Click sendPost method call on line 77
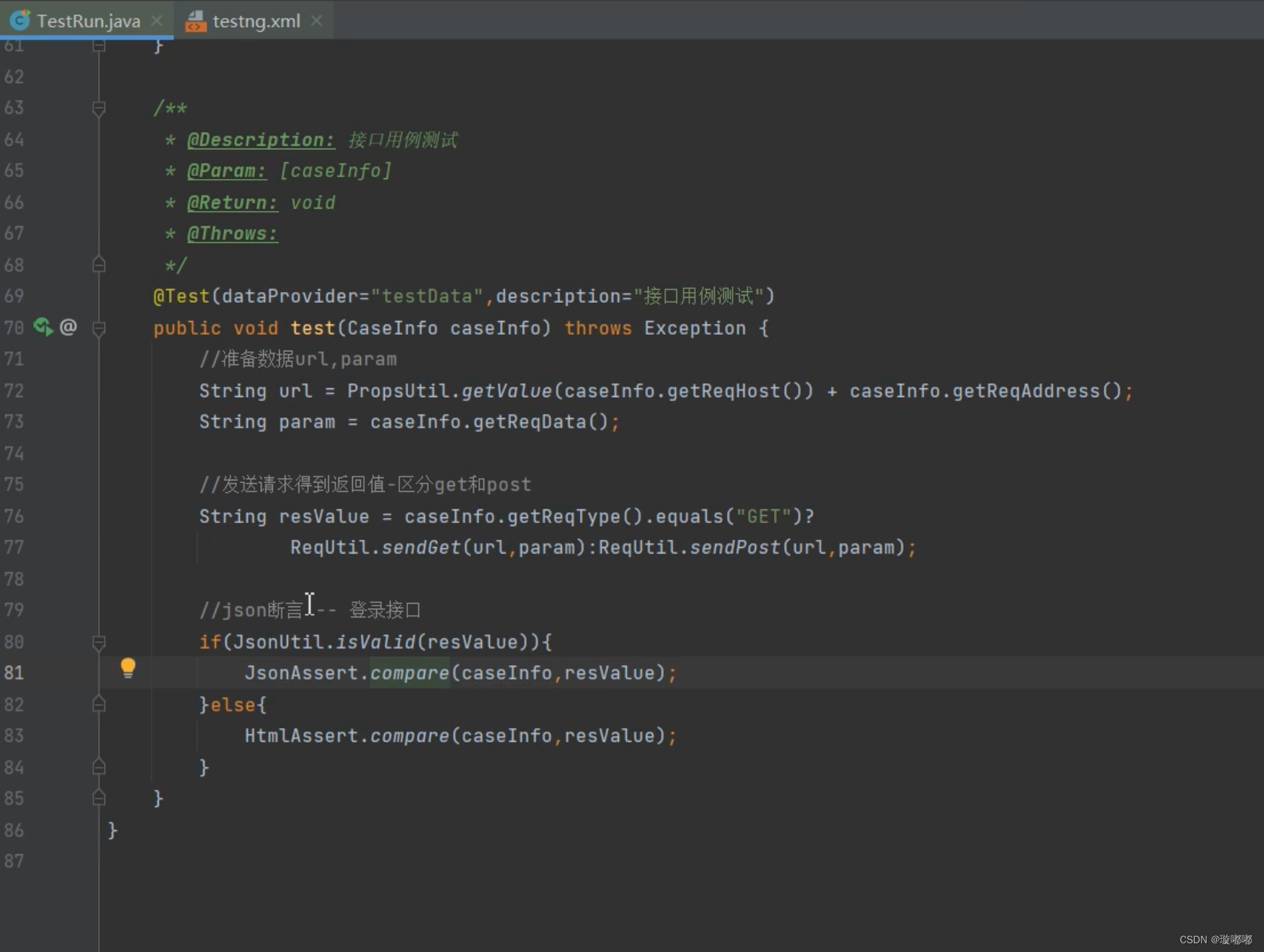Image resolution: width=1264 pixels, height=952 pixels. click(x=735, y=547)
